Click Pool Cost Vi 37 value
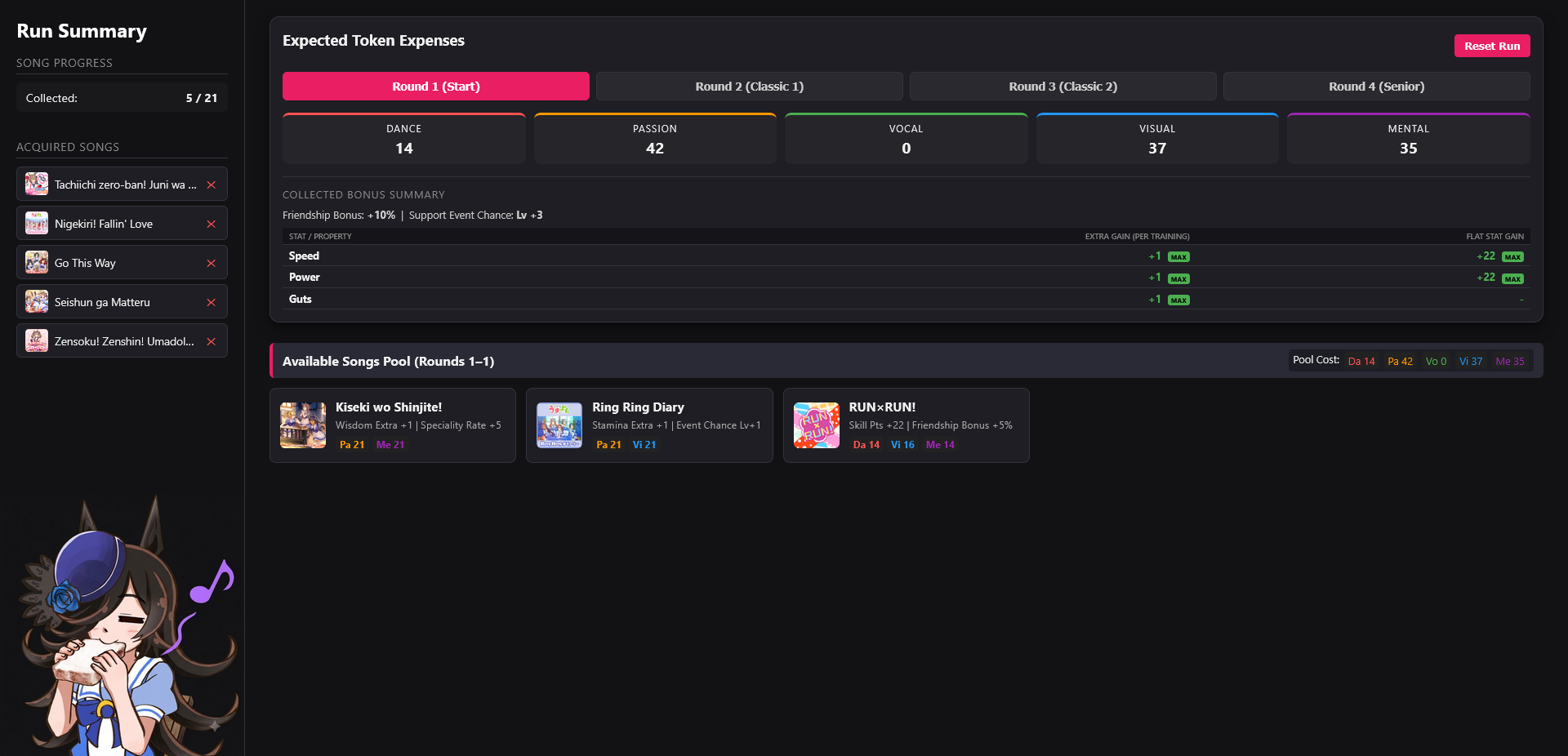The image size is (1568, 756). click(x=1471, y=362)
